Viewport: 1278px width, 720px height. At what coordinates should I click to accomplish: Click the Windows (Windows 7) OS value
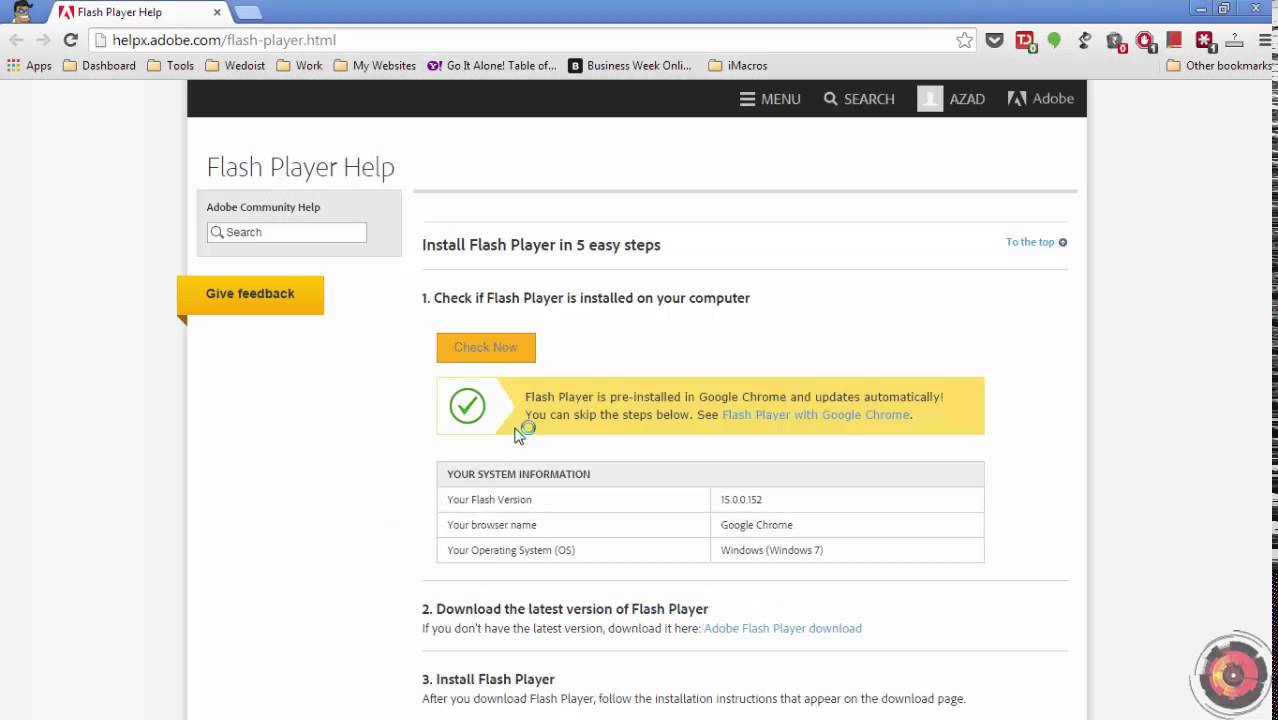[x=771, y=550]
